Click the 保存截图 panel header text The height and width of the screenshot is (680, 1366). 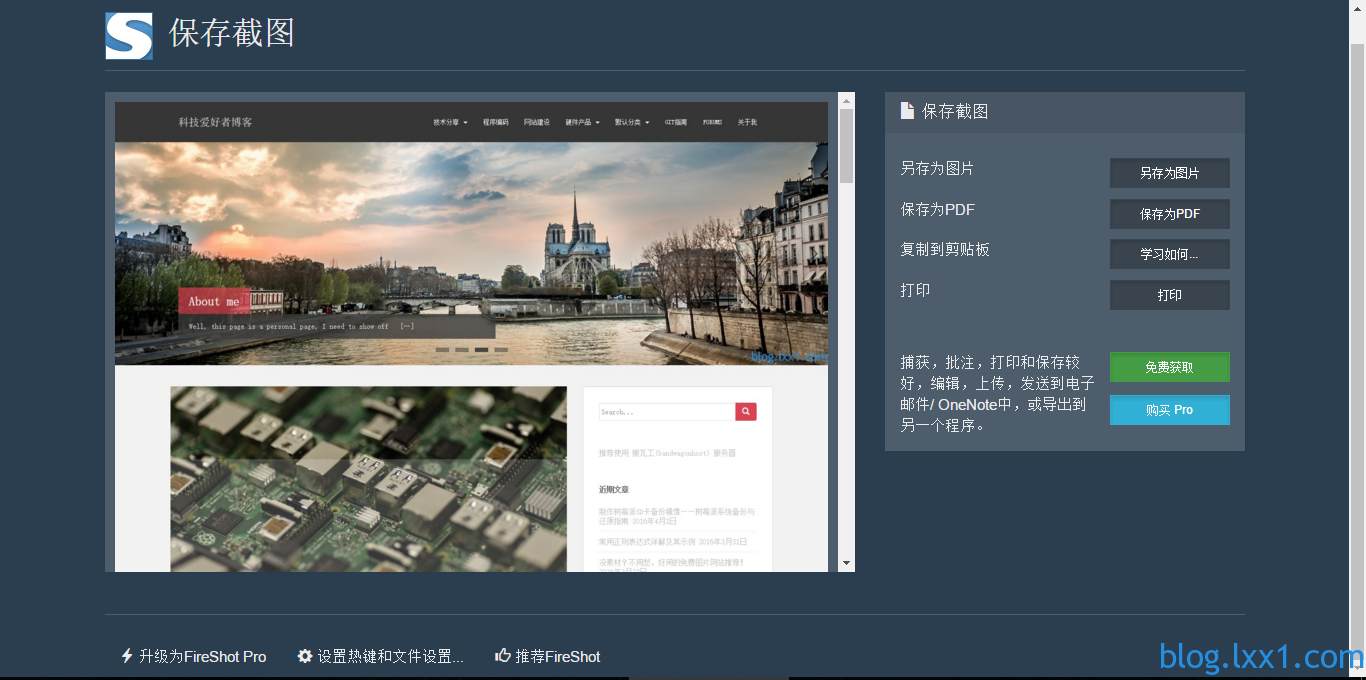tap(955, 111)
